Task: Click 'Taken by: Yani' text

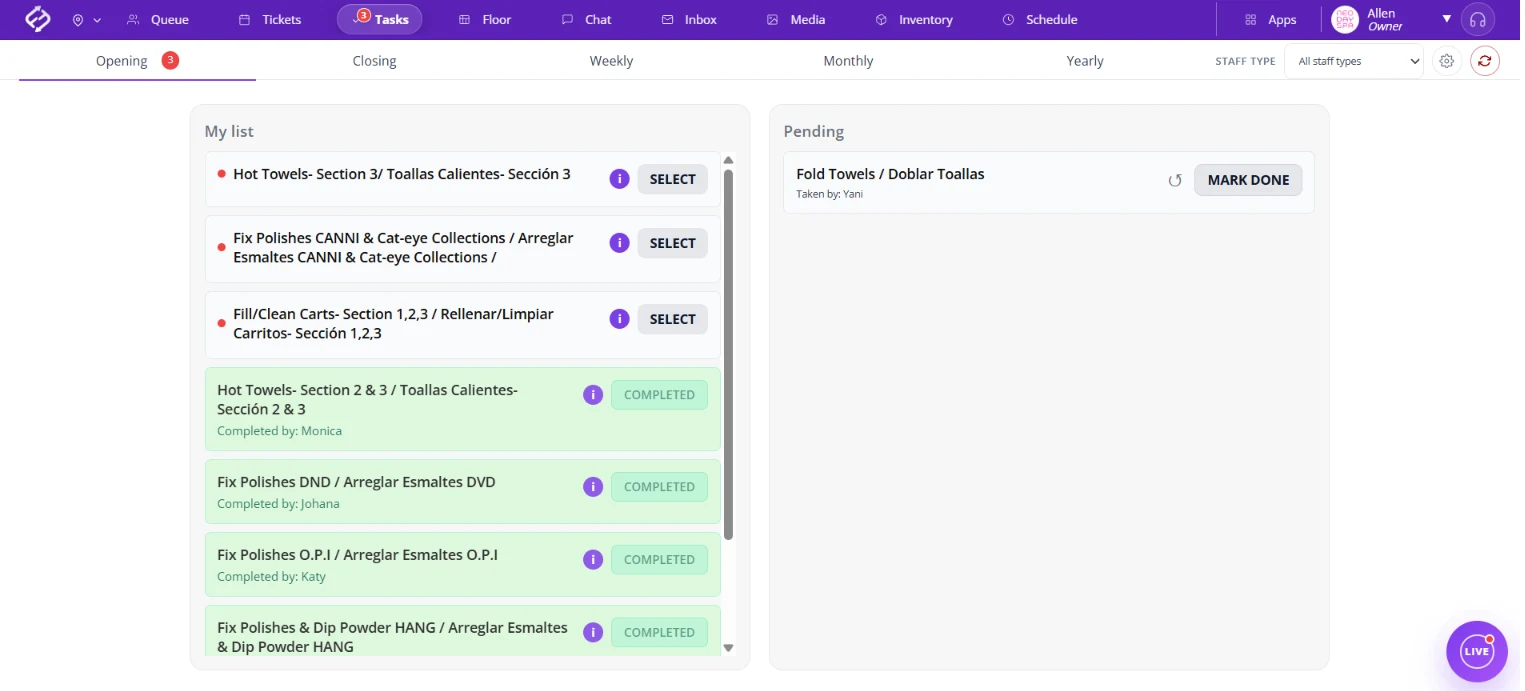Action: [829, 194]
